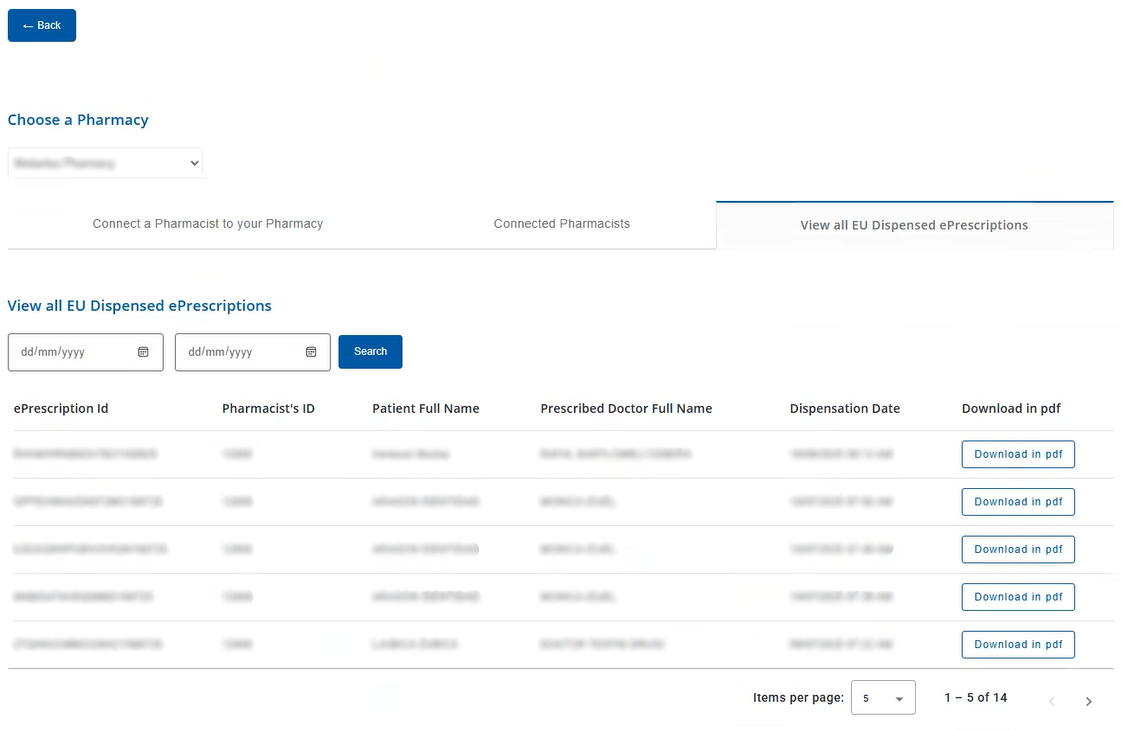Open Connect a Pharmacist to your Pharmacy tab
The width and height of the screenshot is (1126, 730).
click(208, 224)
